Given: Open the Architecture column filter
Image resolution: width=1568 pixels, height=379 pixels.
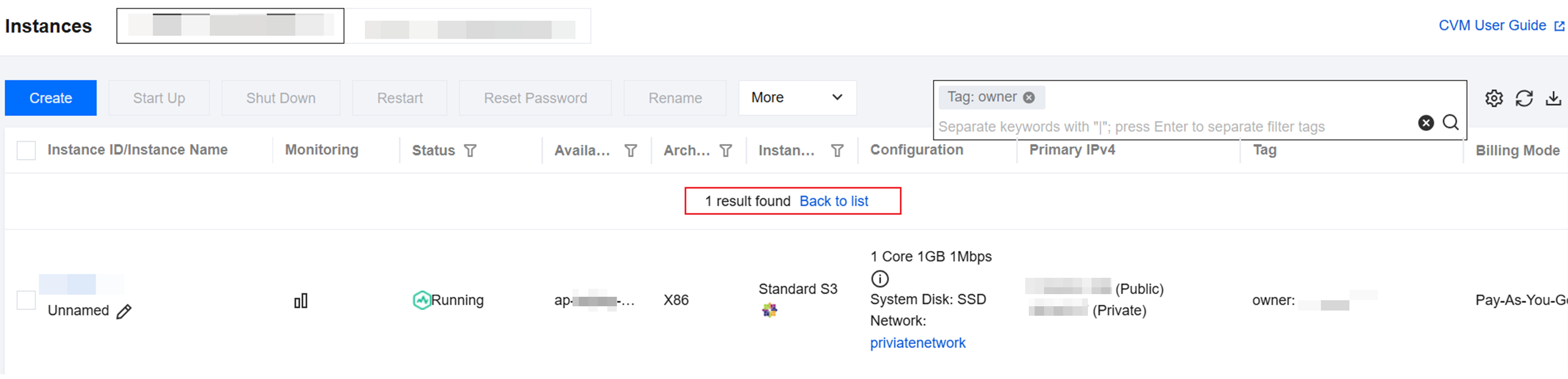Looking at the screenshot, I should (725, 150).
